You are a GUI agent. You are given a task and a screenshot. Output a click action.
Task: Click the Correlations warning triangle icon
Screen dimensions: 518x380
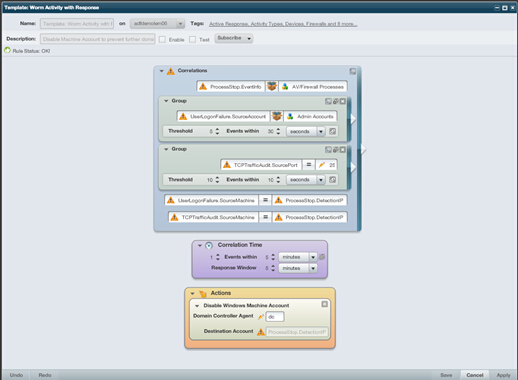point(171,71)
